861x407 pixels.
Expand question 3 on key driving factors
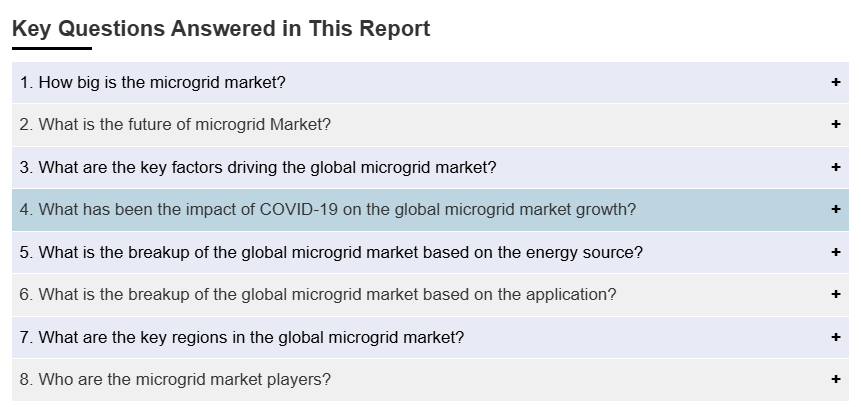[258, 168]
